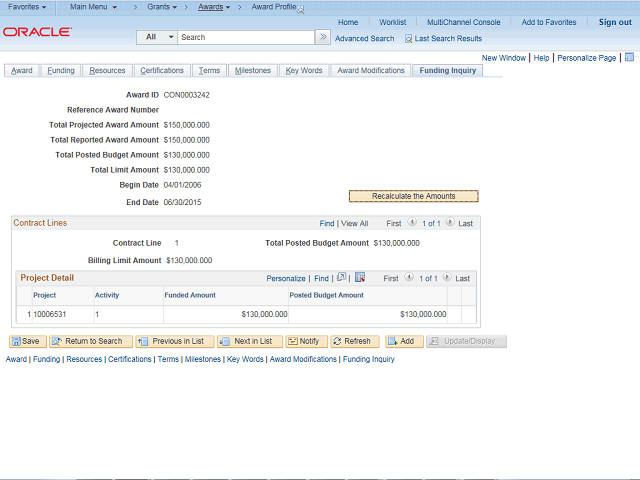Open the Favorites dropdown menu

pos(27,7)
